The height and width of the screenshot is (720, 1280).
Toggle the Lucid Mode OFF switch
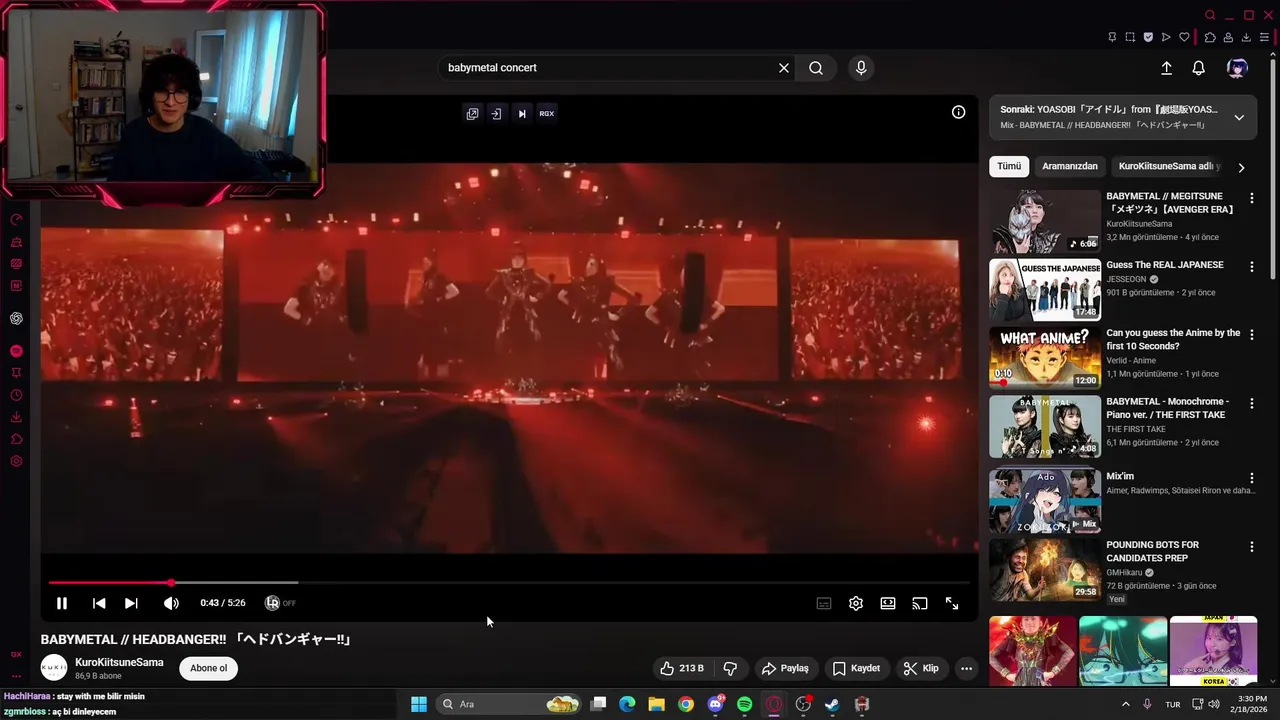click(x=280, y=603)
